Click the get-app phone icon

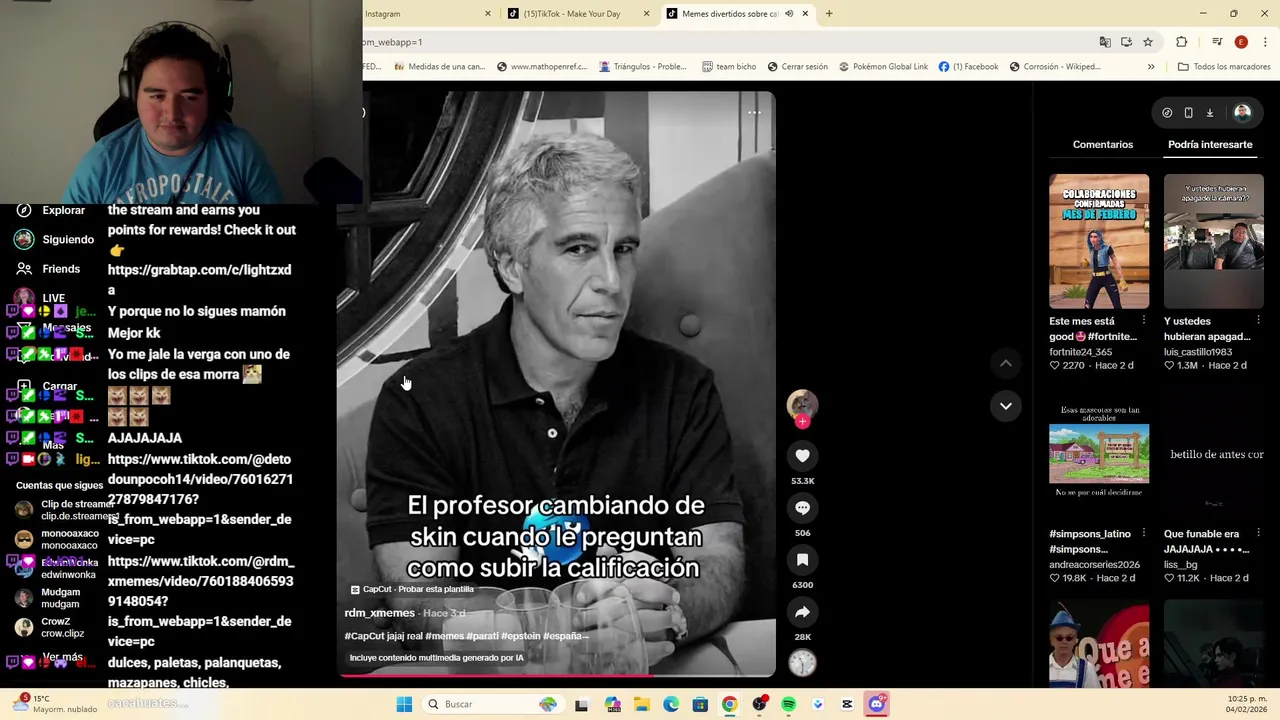pyautogui.click(x=1188, y=113)
